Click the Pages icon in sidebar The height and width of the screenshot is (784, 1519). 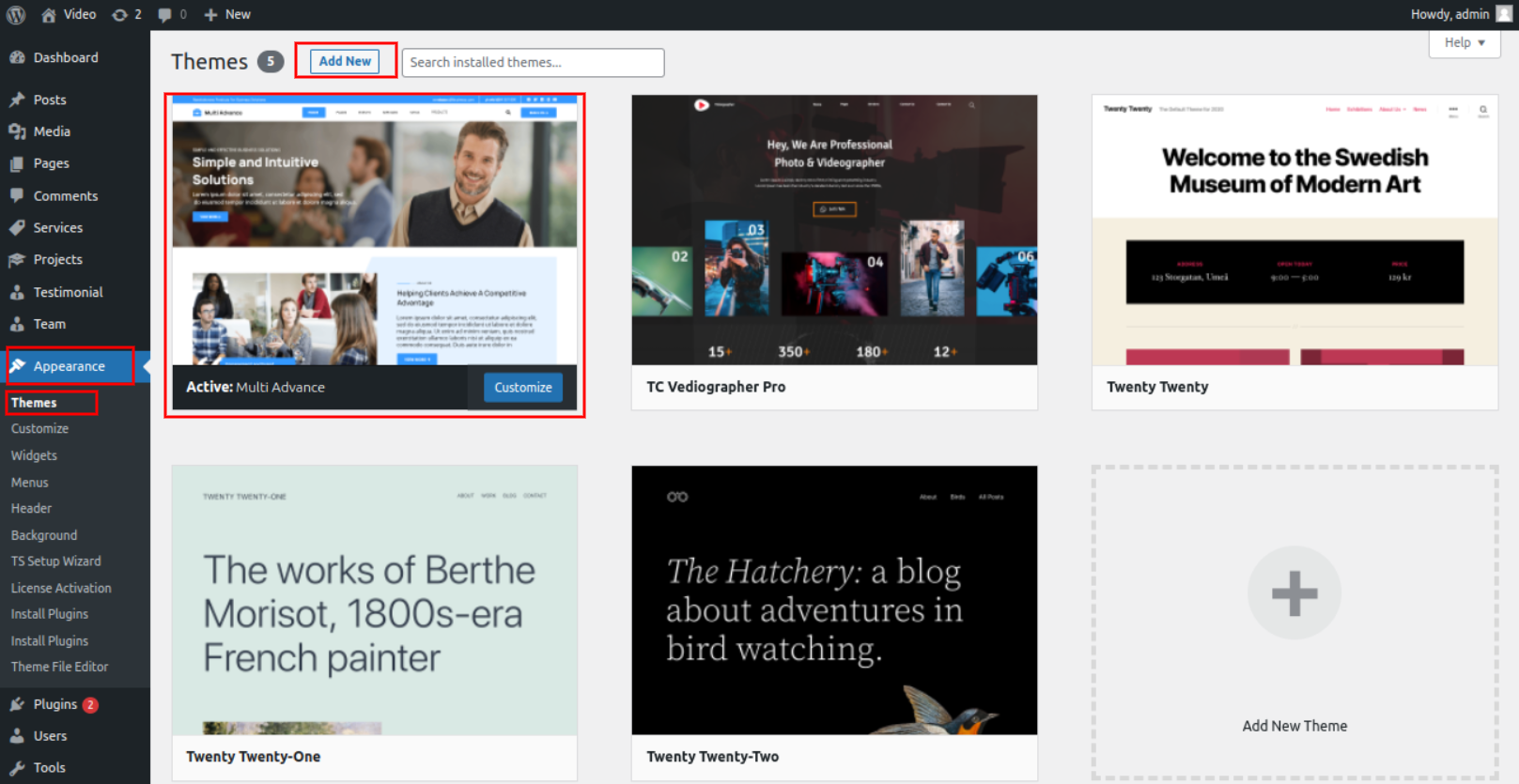pos(17,163)
